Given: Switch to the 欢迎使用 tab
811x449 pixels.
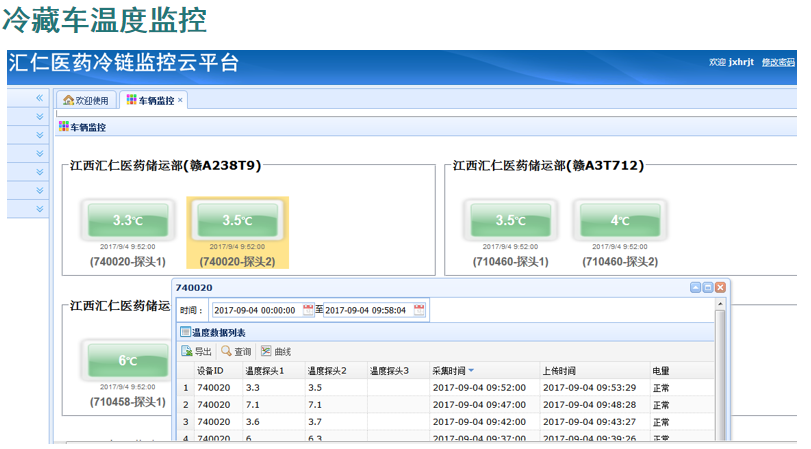Looking at the screenshot, I should click(86, 100).
